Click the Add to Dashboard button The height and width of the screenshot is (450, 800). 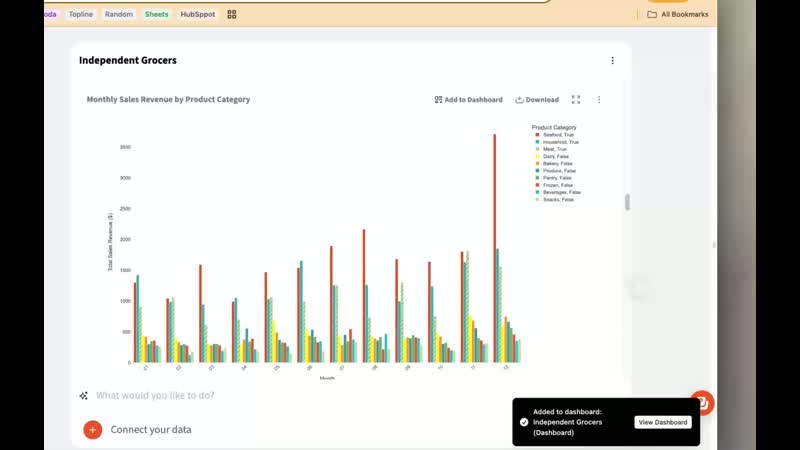click(468, 100)
